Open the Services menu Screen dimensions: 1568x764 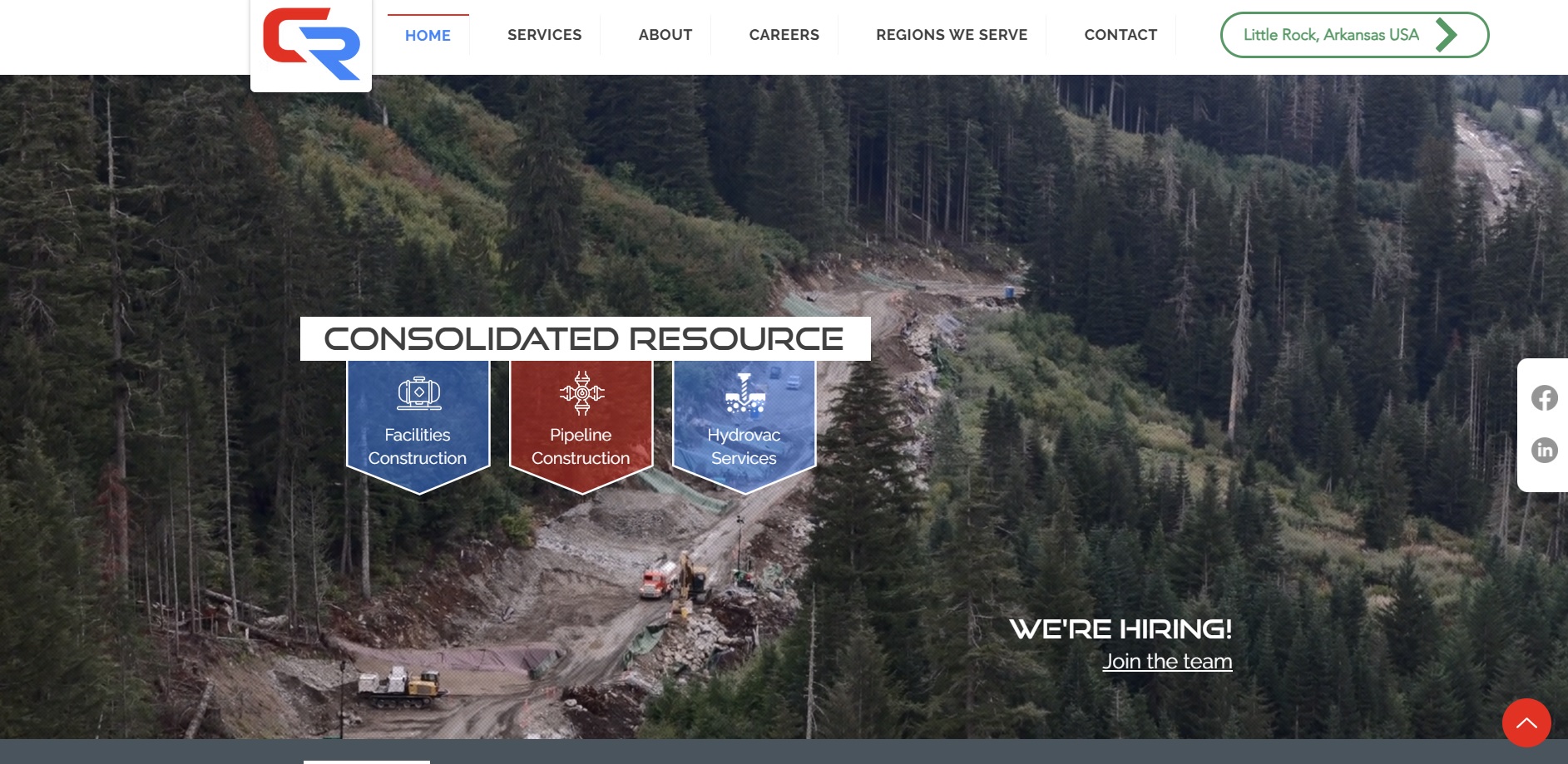pos(545,35)
